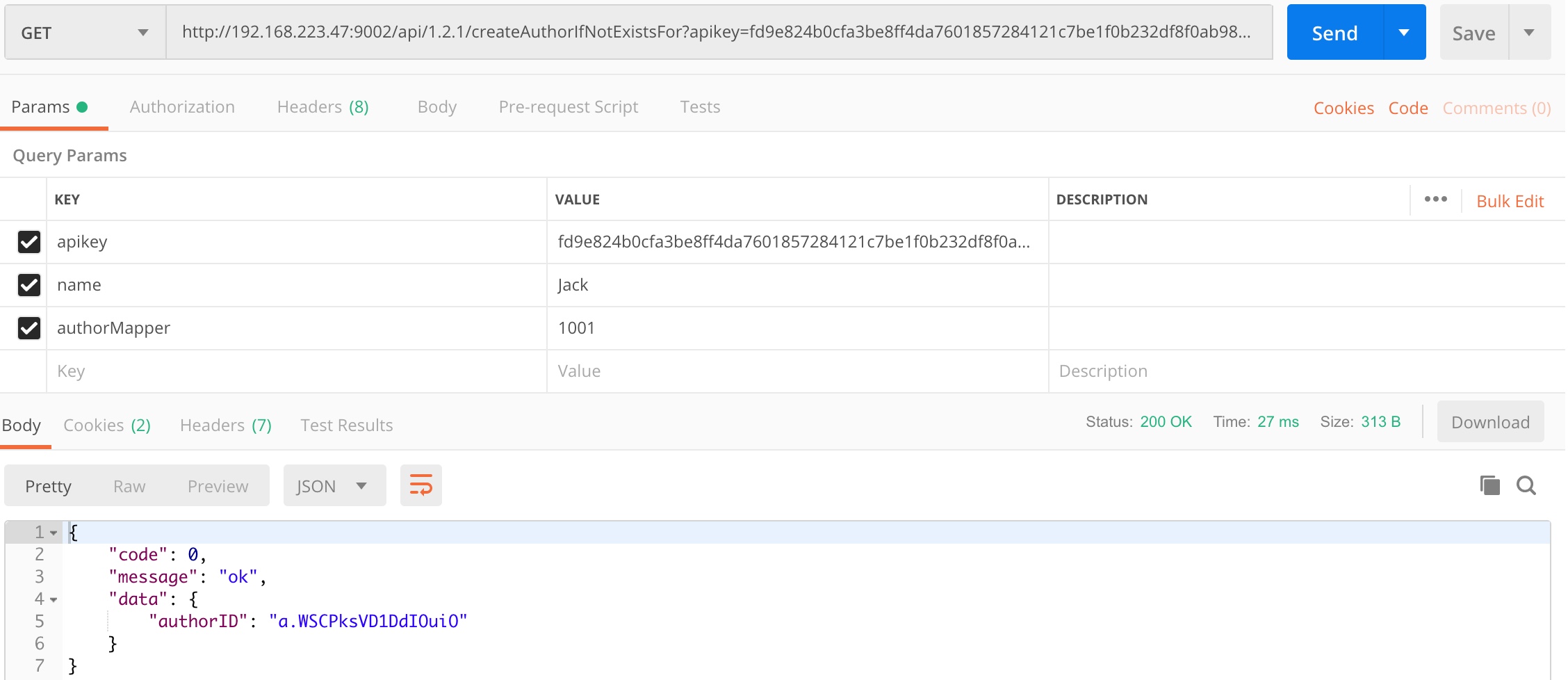Open the params column options ellipsis menu
This screenshot has height=680, width=1568.
pyautogui.click(x=1435, y=200)
